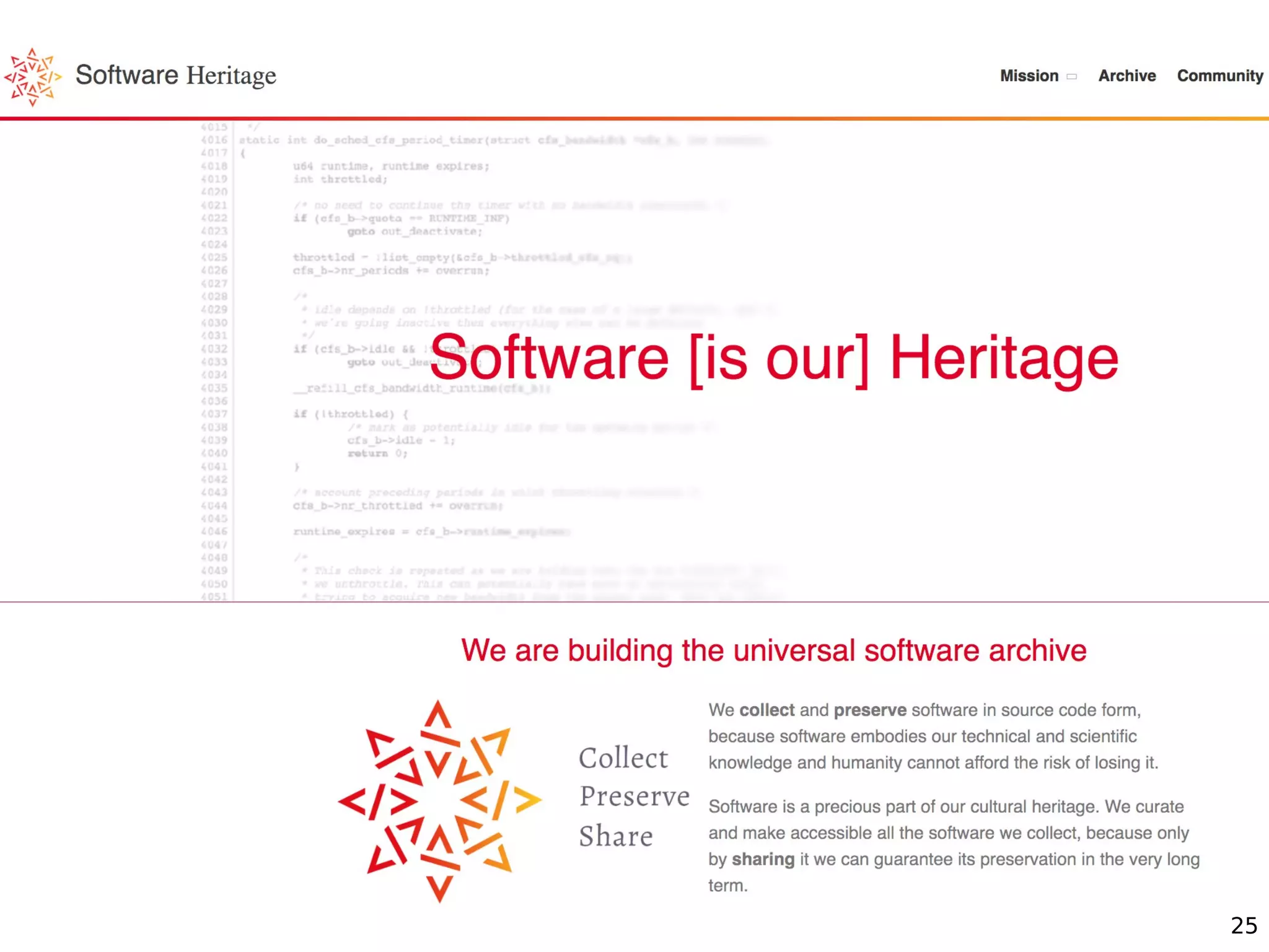Open the Mission menu
This screenshot has width=1269, height=952.
[1029, 76]
